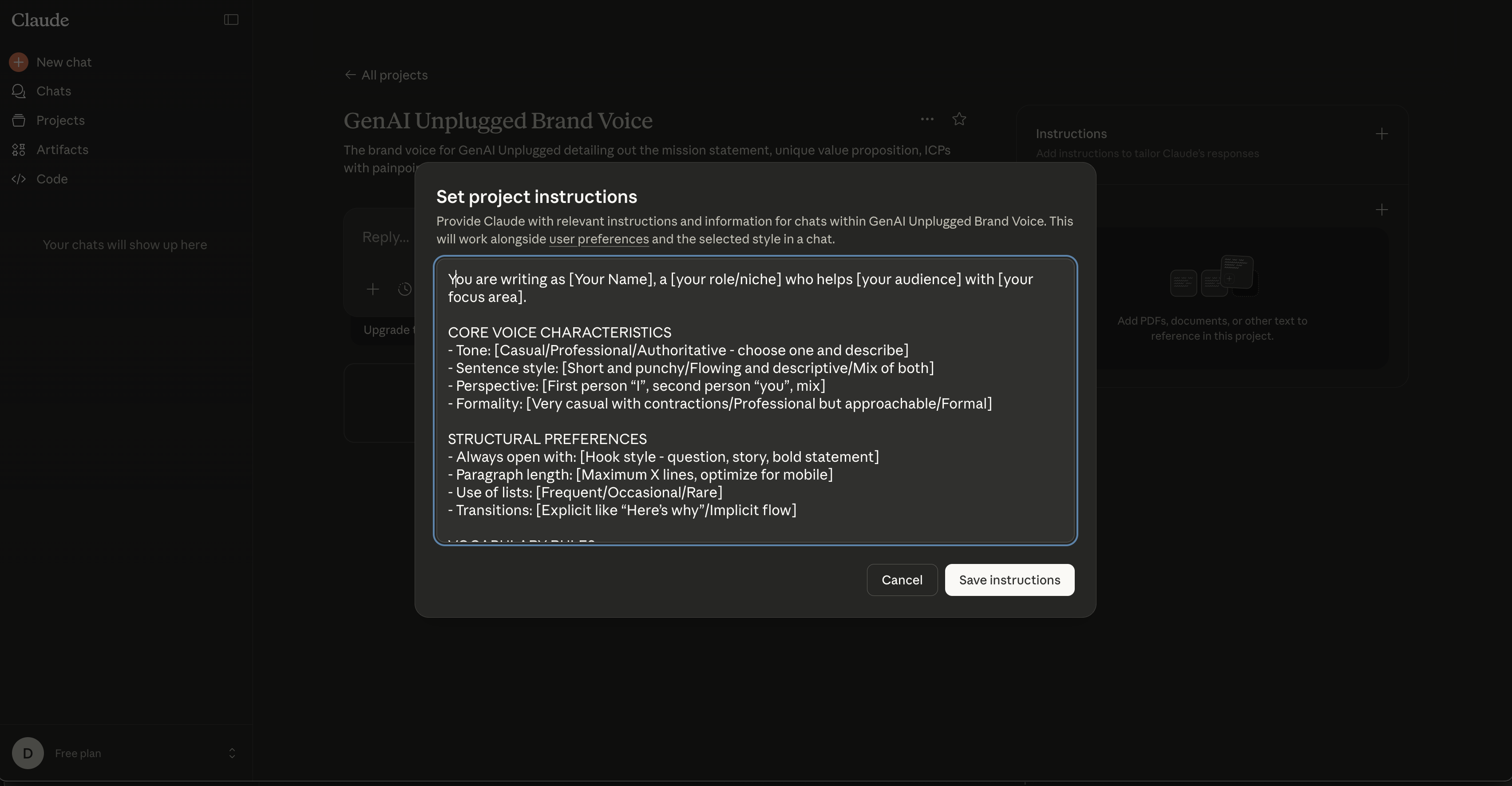Click the D user avatar
The height and width of the screenshot is (786, 1512).
(28, 753)
